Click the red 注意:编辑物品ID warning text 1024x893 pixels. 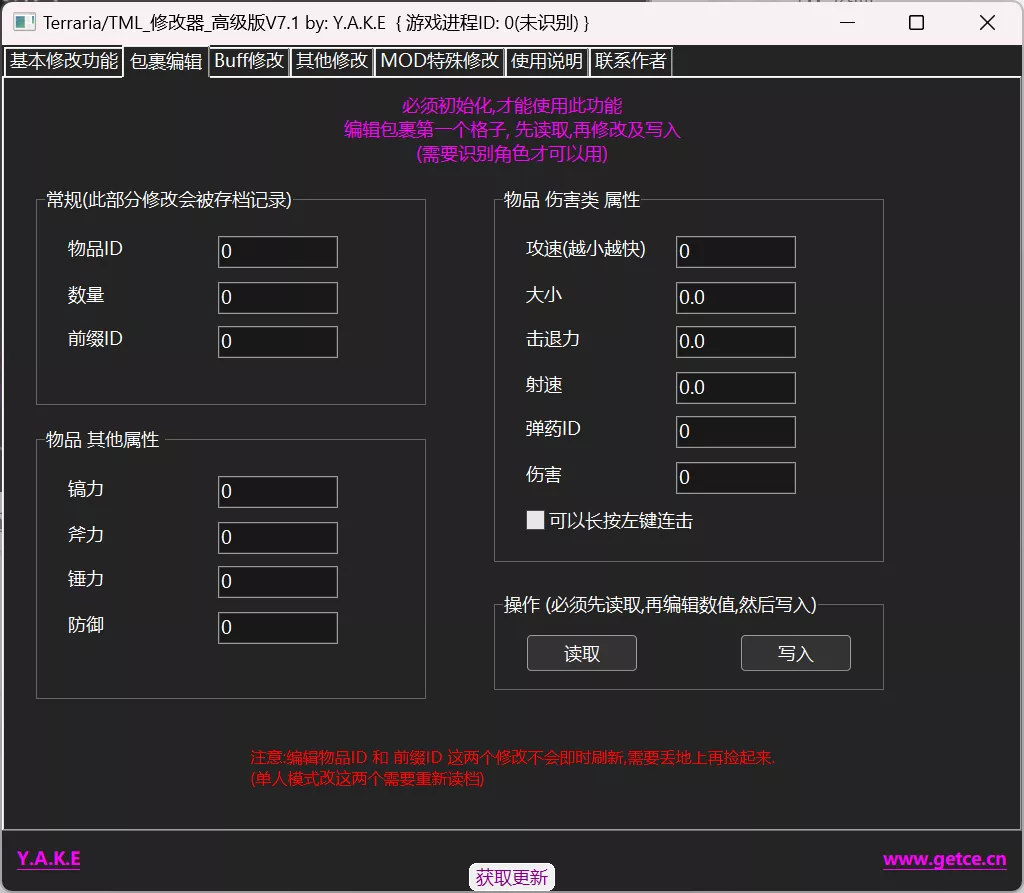(x=513, y=758)
